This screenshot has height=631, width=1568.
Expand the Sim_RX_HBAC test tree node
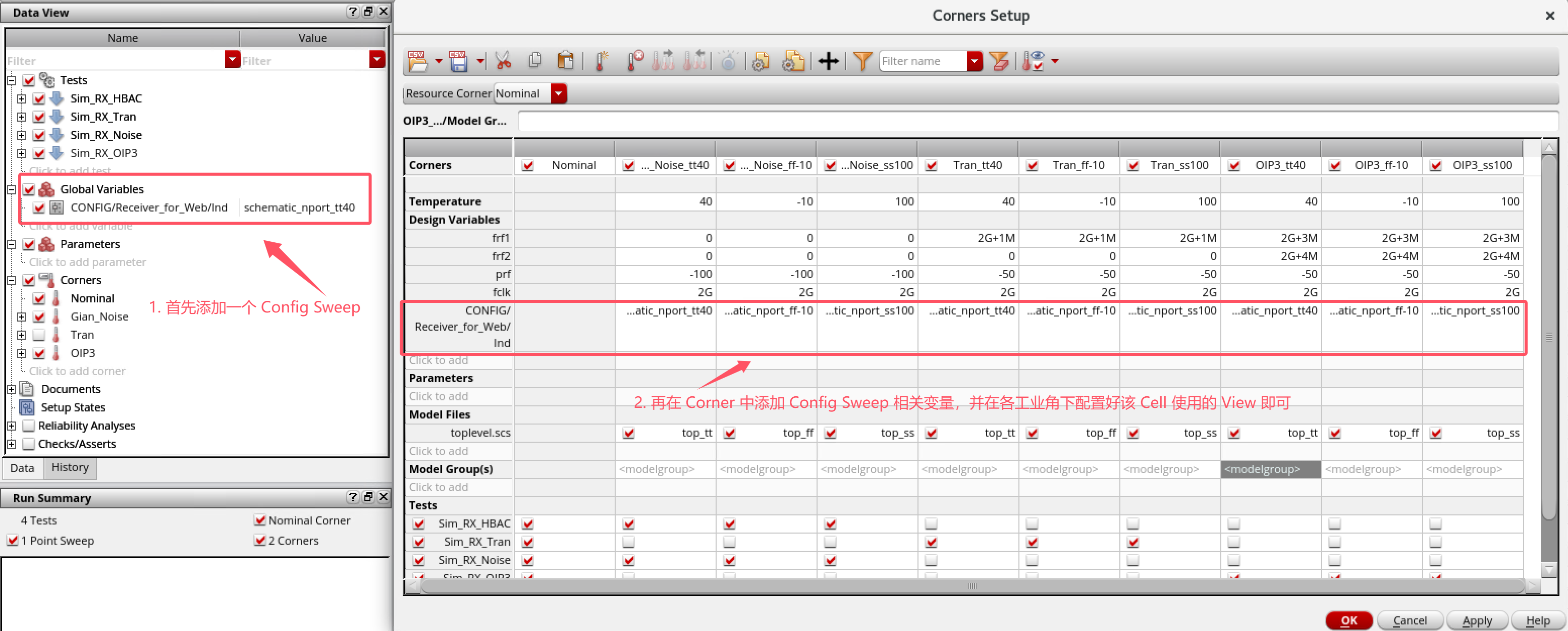22,98
